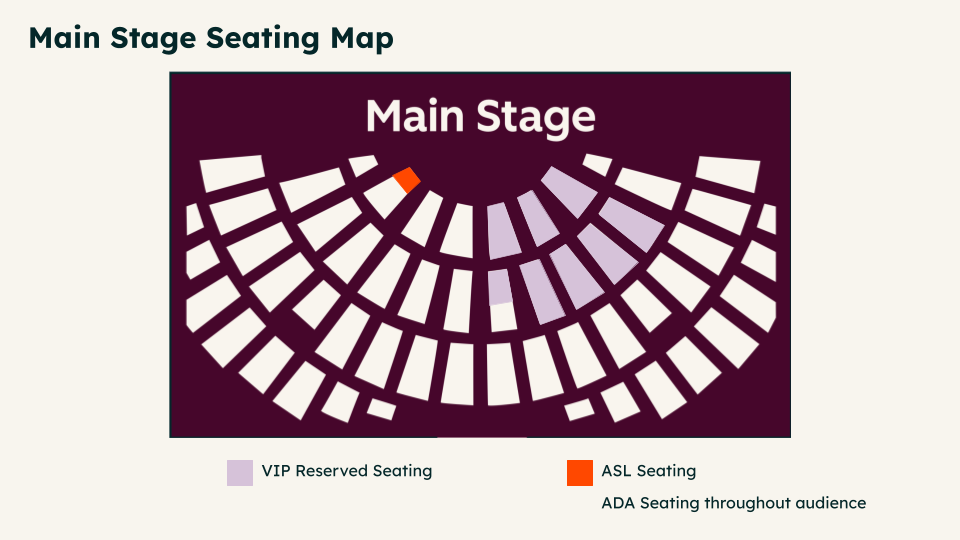Select the top-left outermost seating block
Image resolution: width=960 pixels, height=540 pixels.
tap(233, 173)
